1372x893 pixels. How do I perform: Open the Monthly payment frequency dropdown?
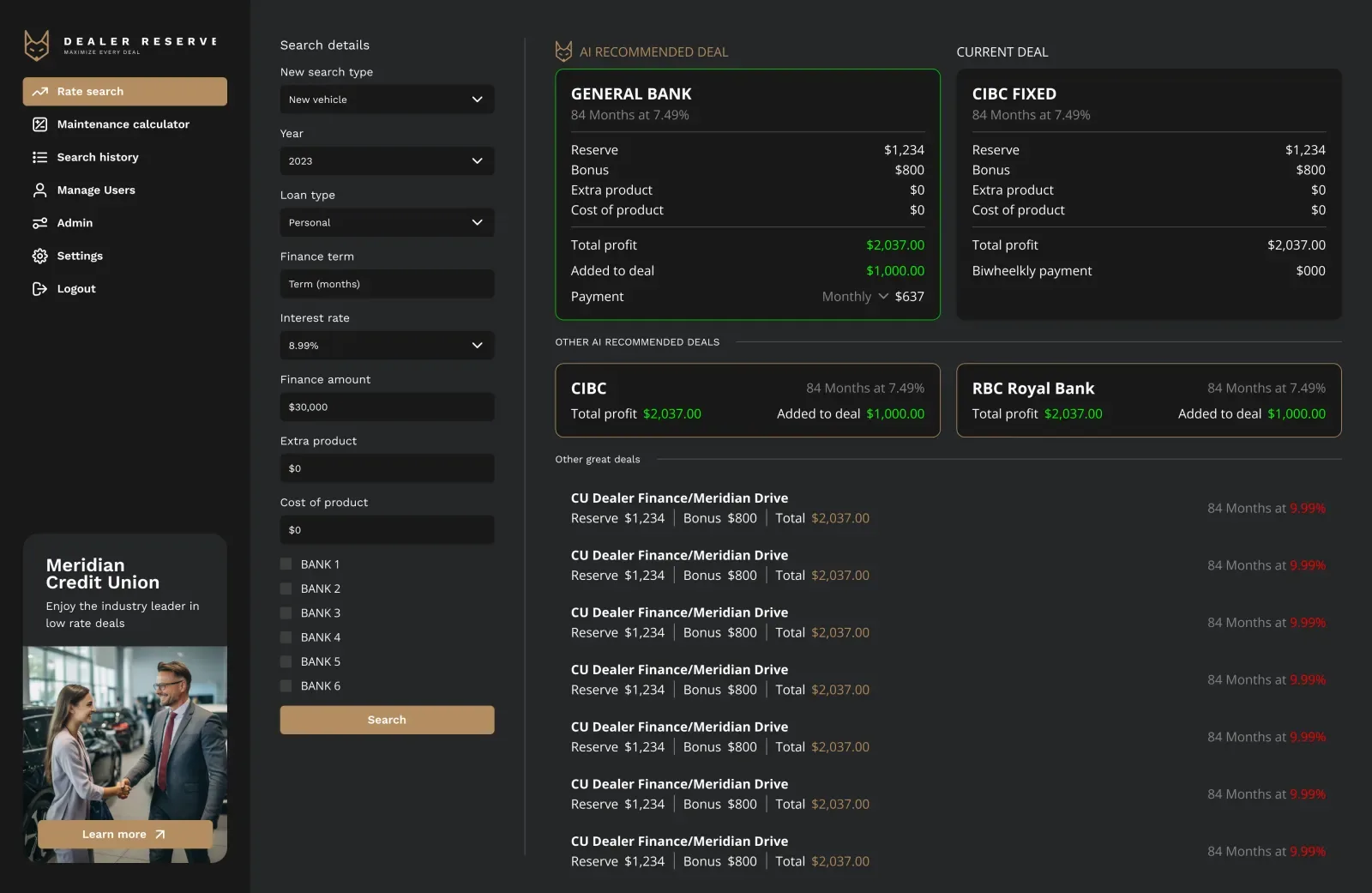(855, 297)
